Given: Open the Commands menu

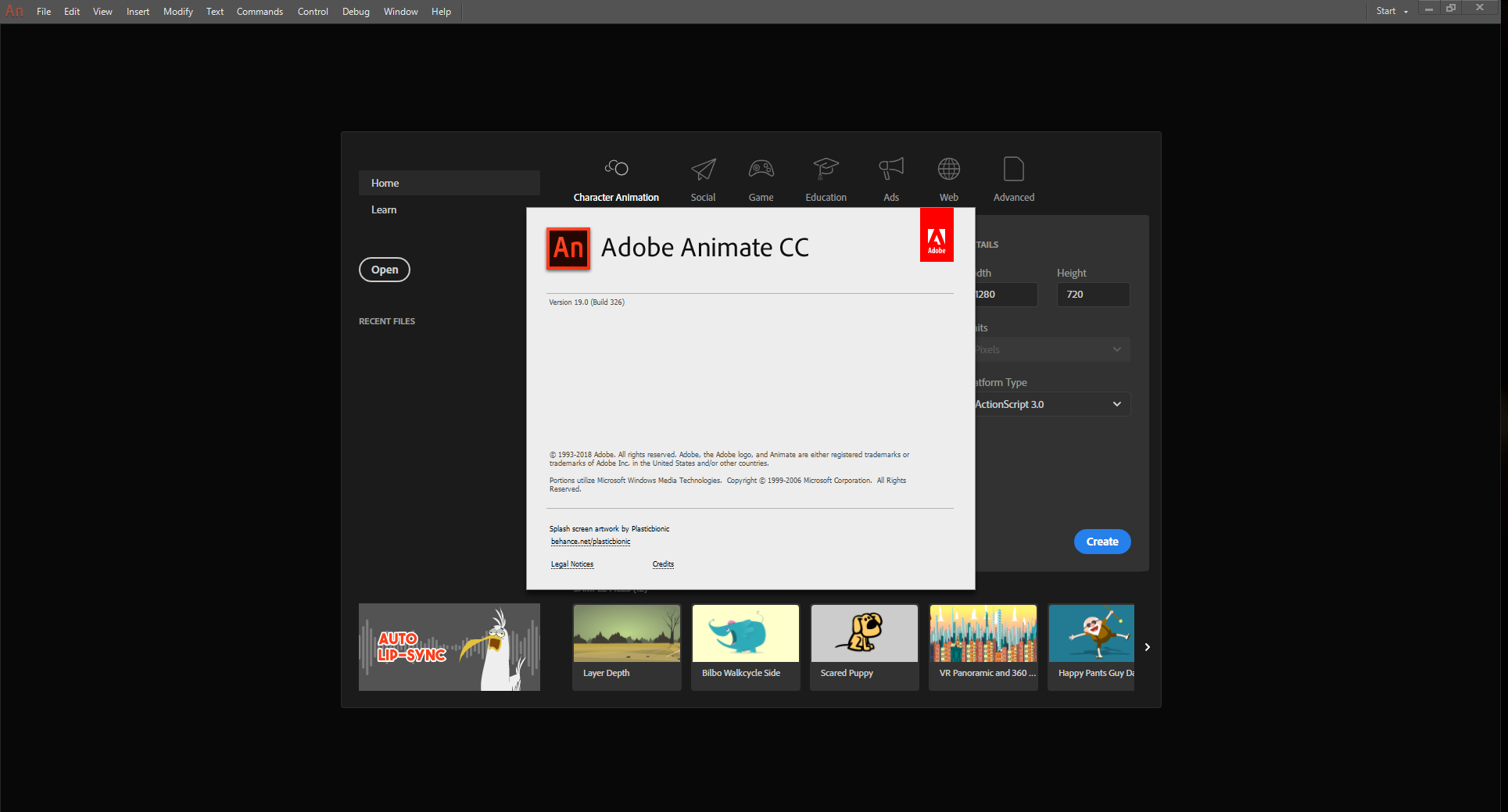Looking at the screenshot, I should click(260, 11).
